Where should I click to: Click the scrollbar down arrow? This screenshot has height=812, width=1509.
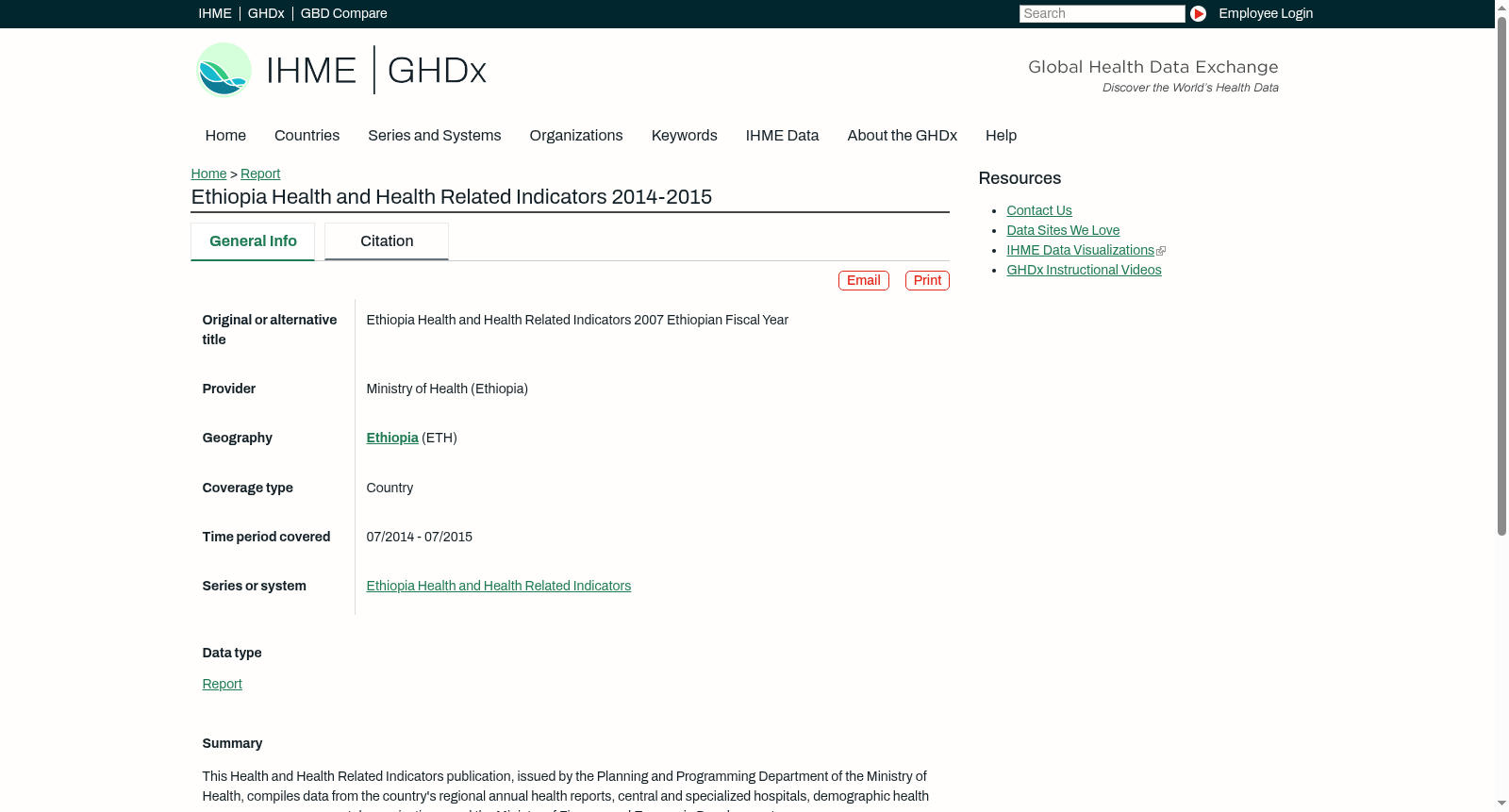click(x=1501, y=804)
